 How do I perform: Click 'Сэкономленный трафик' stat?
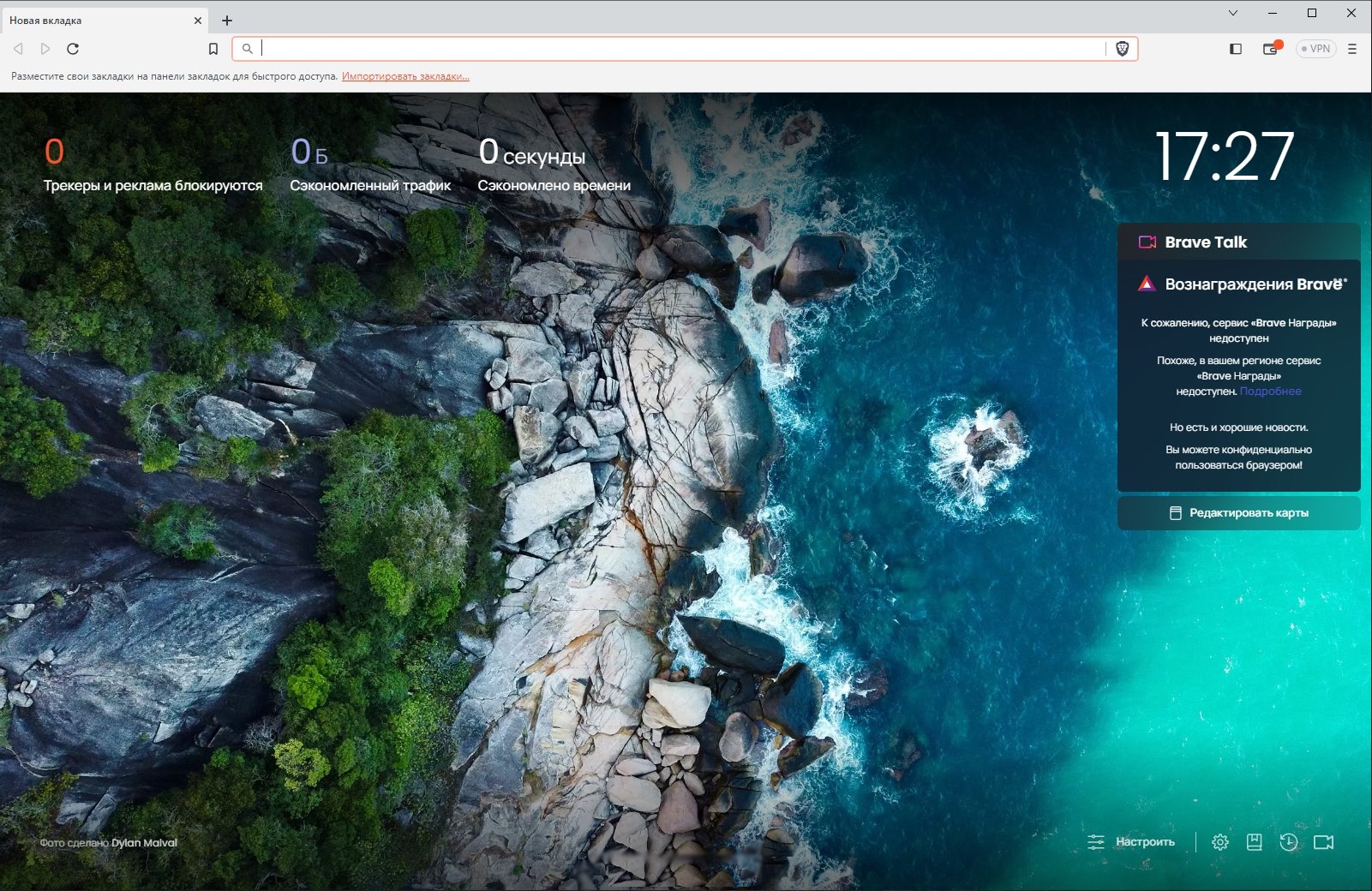370,164
